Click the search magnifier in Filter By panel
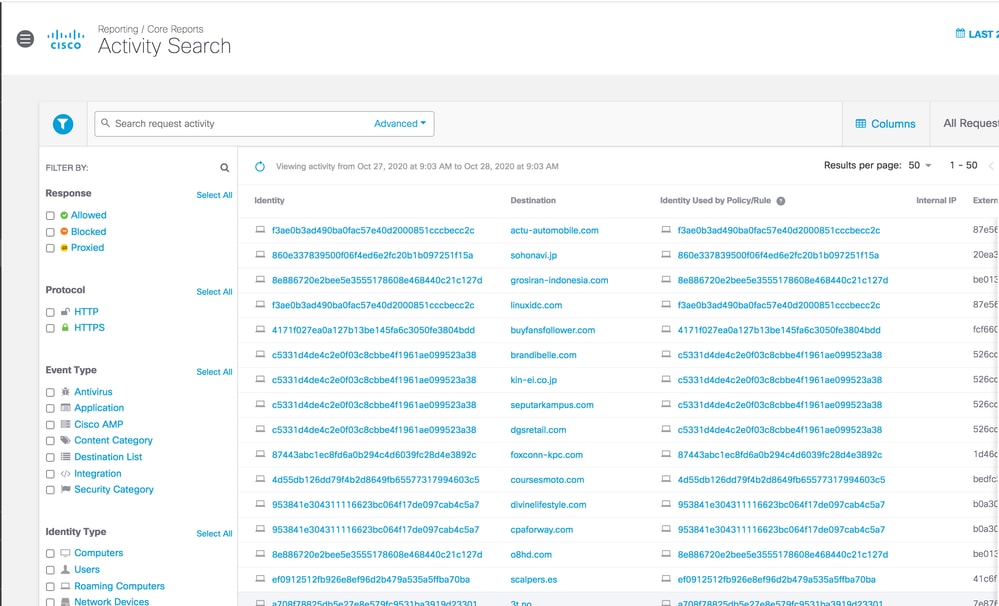This screenshot has width=999, height=606. pyautogui.click(x=224, y=168)
